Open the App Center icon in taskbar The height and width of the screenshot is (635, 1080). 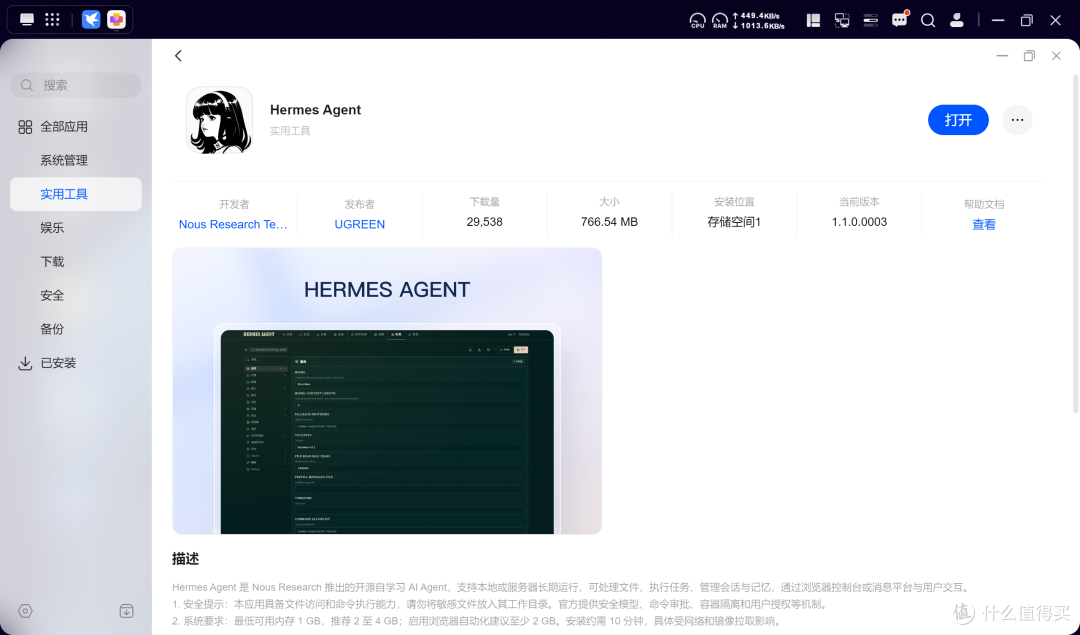pyautogui.click(x=116, y=19)
